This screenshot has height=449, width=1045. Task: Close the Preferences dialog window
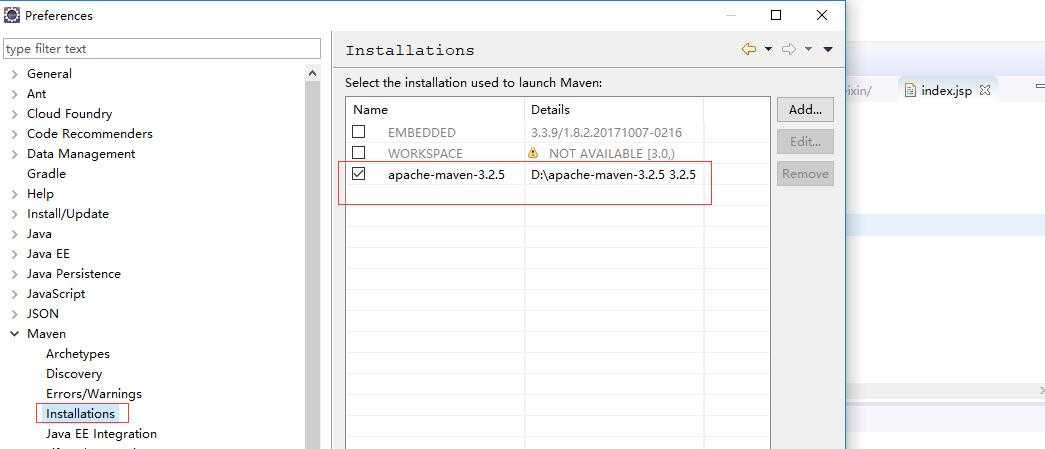(822, 15)
